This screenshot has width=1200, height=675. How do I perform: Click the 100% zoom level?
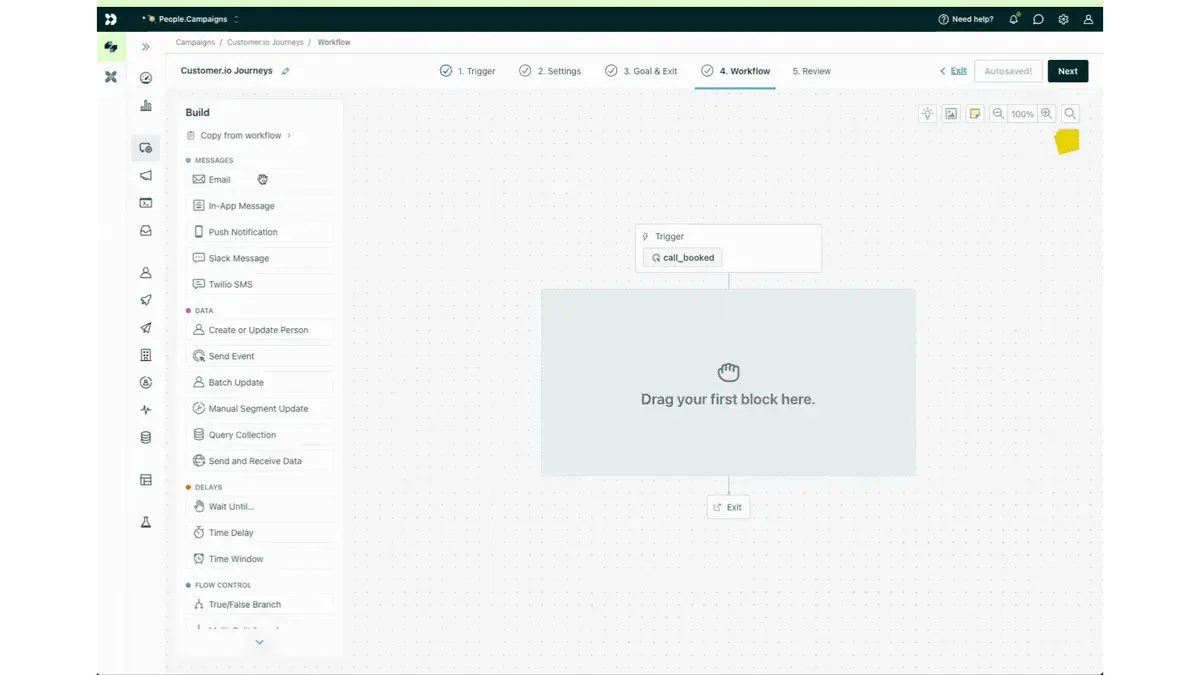coord(1022,114)
